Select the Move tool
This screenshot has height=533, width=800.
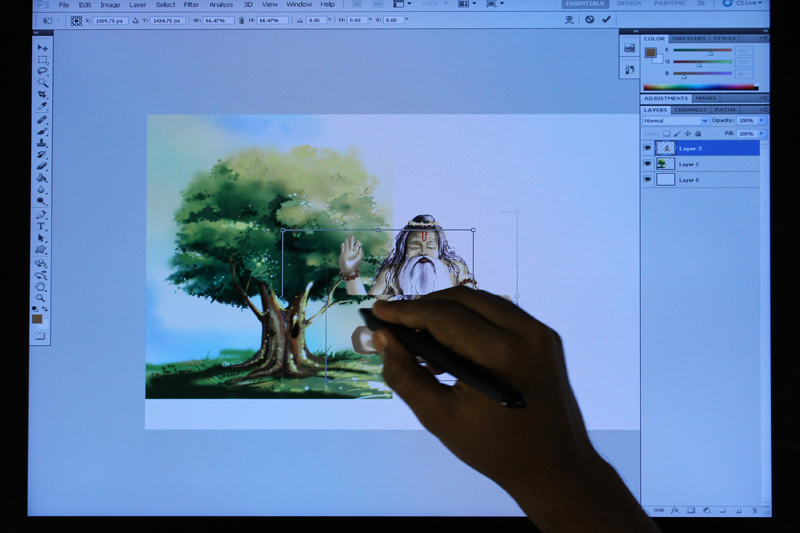(x=42, y=48)
